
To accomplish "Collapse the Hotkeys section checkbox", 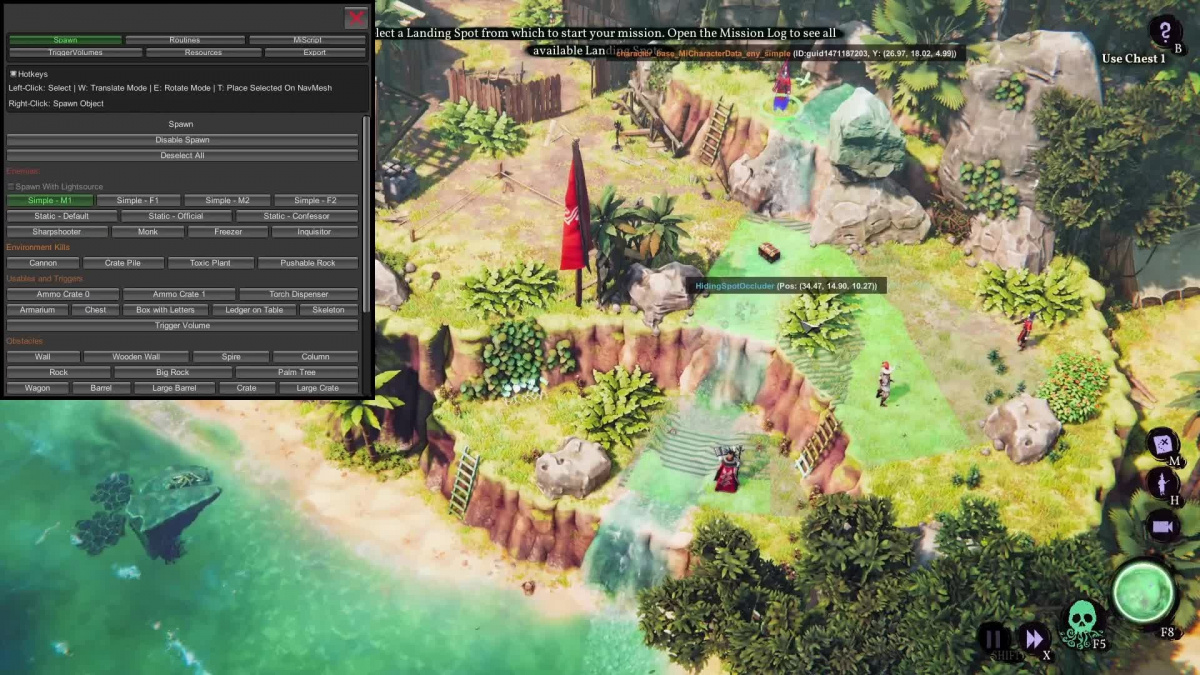I will pyautogui.click(x=13, y=74).
